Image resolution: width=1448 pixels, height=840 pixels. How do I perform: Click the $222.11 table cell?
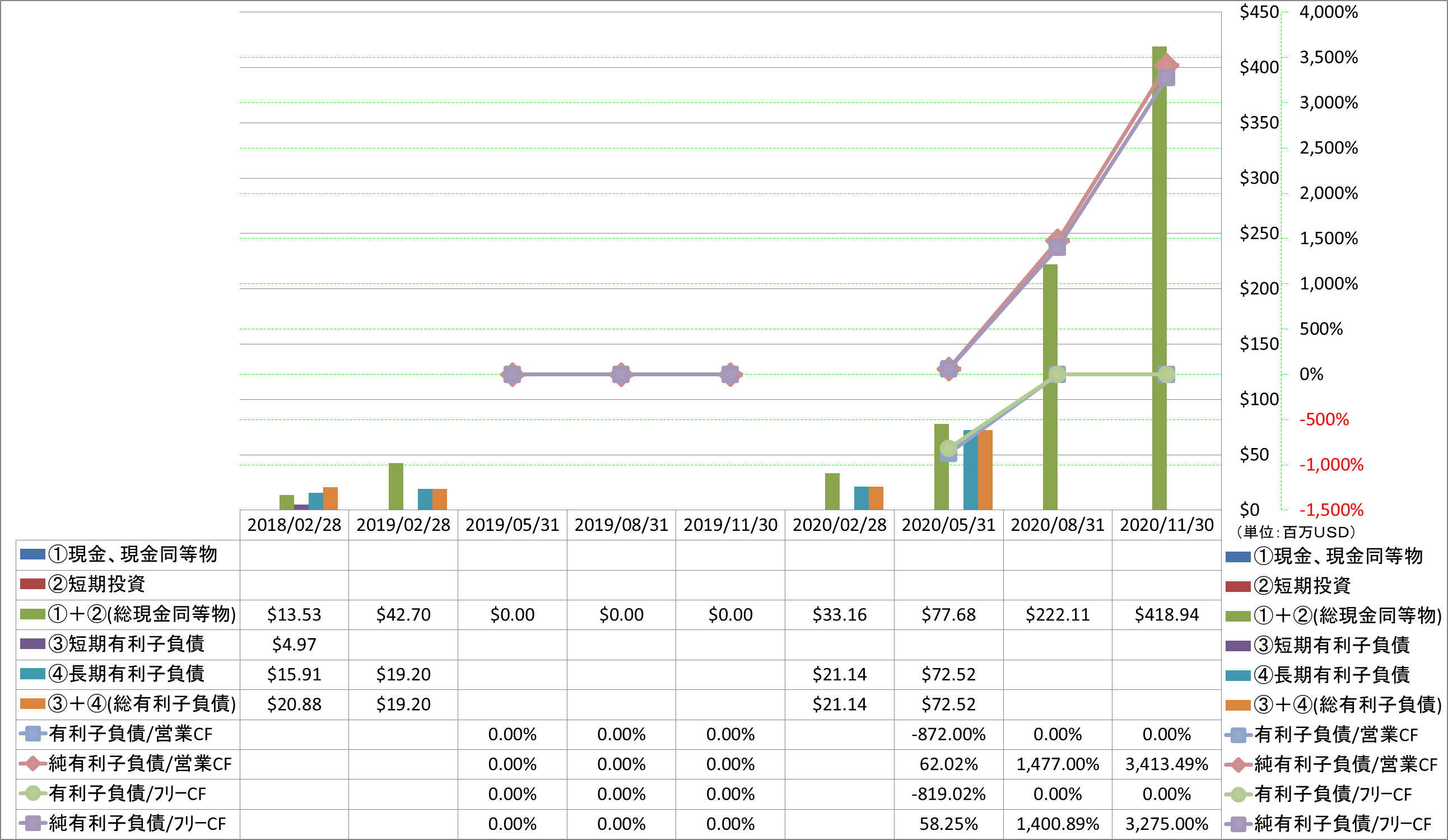pyautogui.click(x=1058, y=615)
